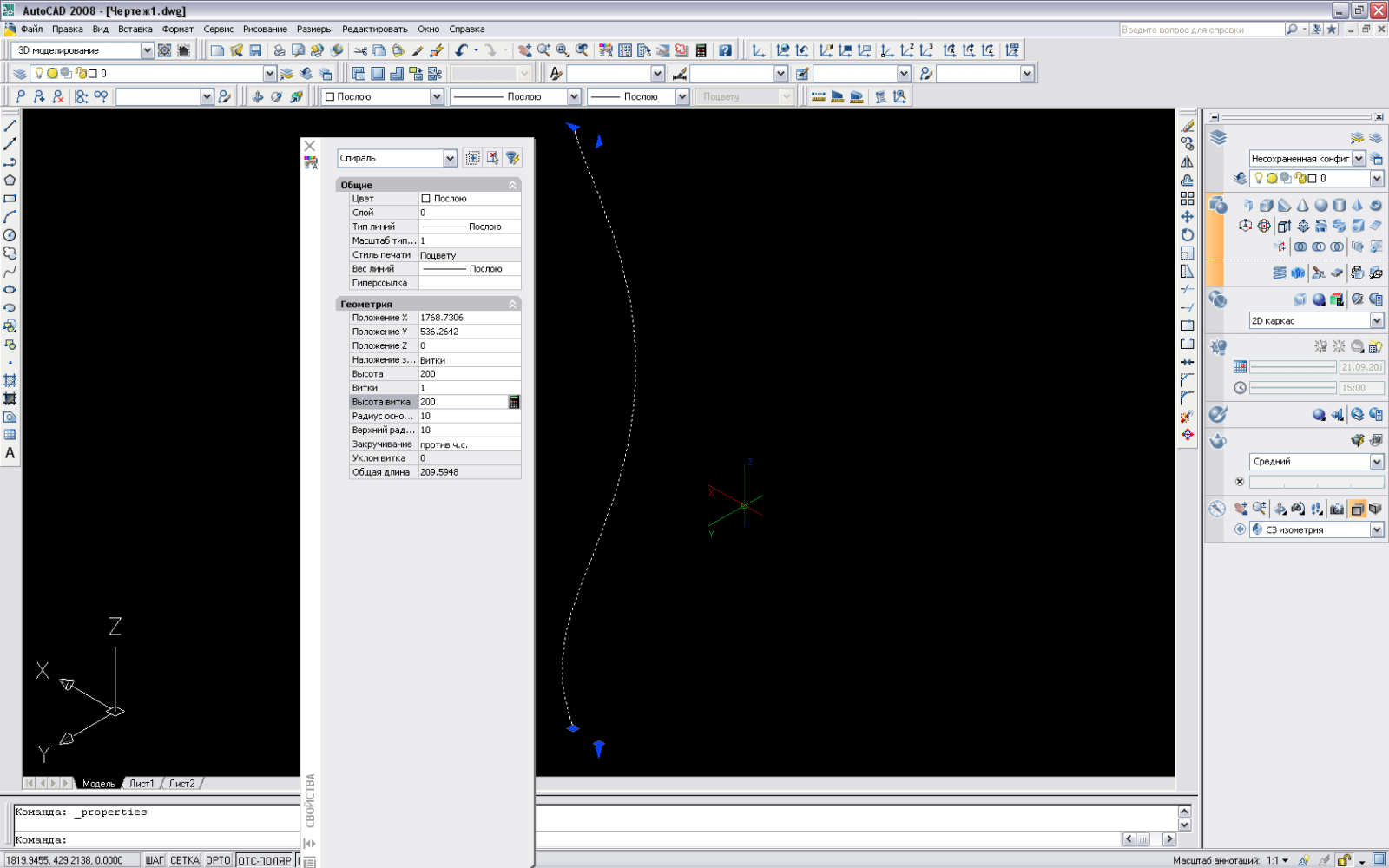Viewport: 1389px width, 868px height.
Task: Click the Save drawing icon
Action: pos(255,50)
